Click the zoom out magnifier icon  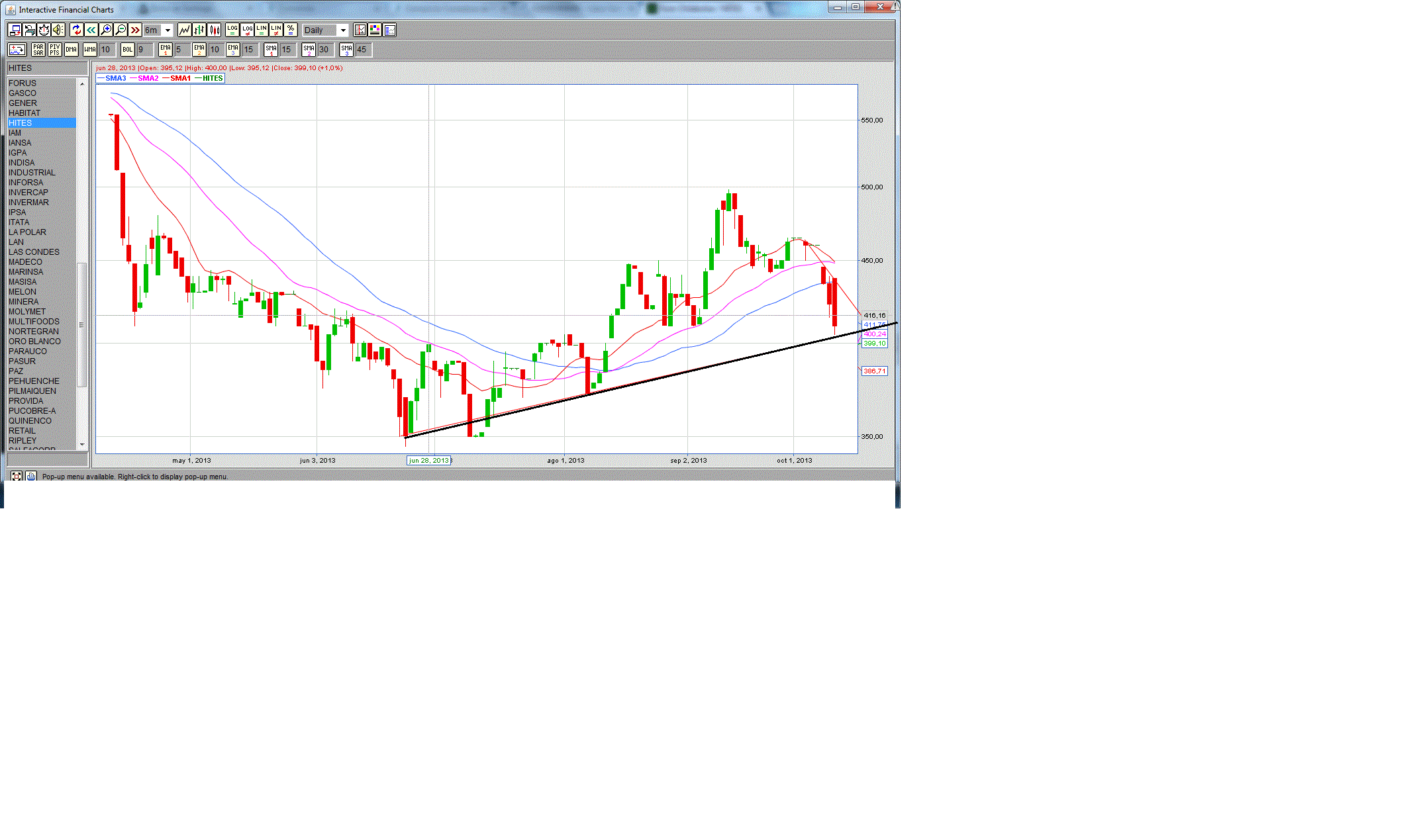tap(121, 30)
